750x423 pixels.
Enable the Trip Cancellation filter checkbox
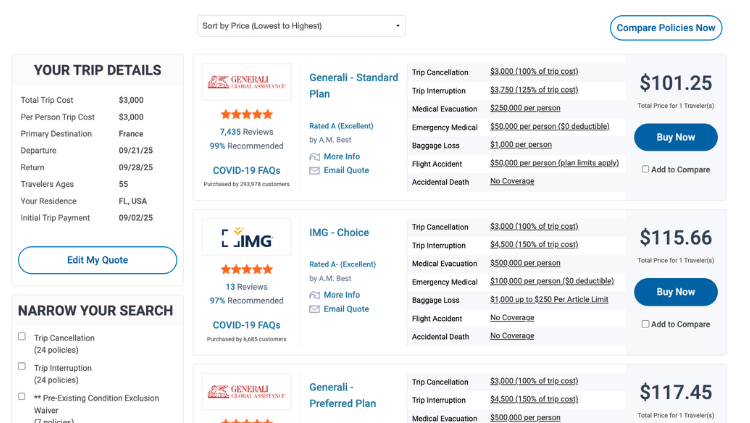click(22, 337)
